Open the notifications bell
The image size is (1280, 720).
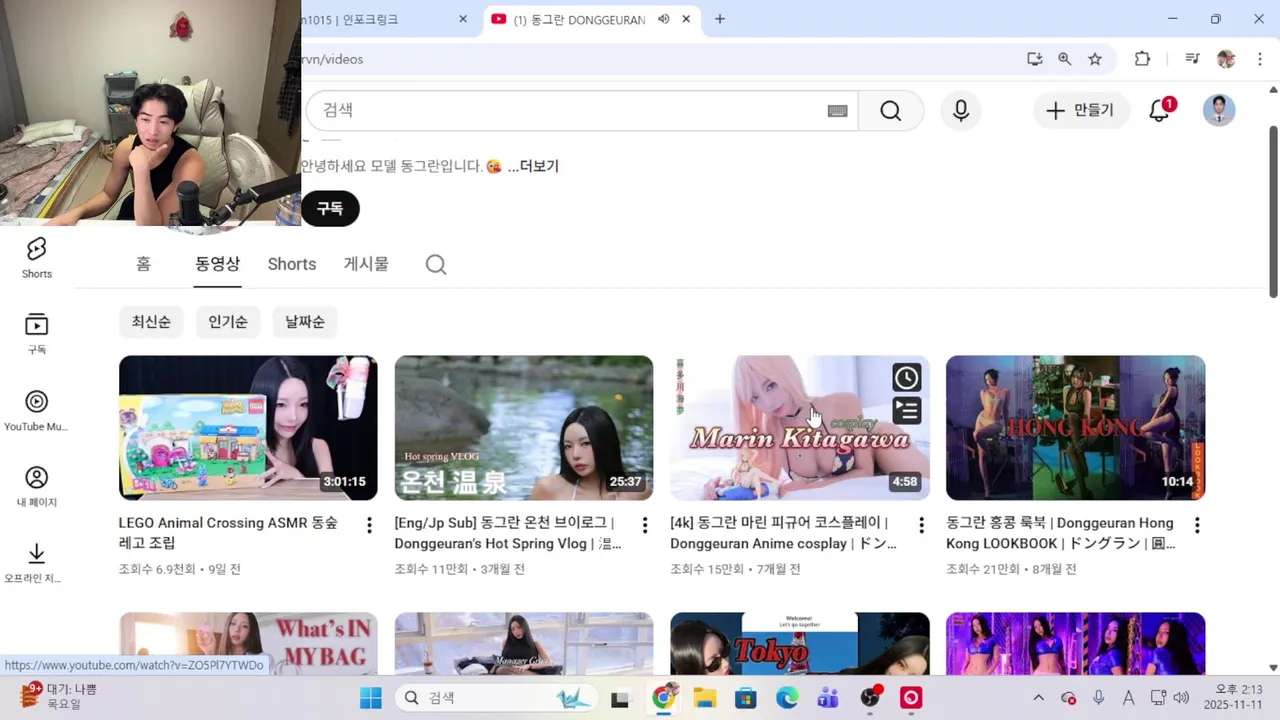tap(1160, 110)
